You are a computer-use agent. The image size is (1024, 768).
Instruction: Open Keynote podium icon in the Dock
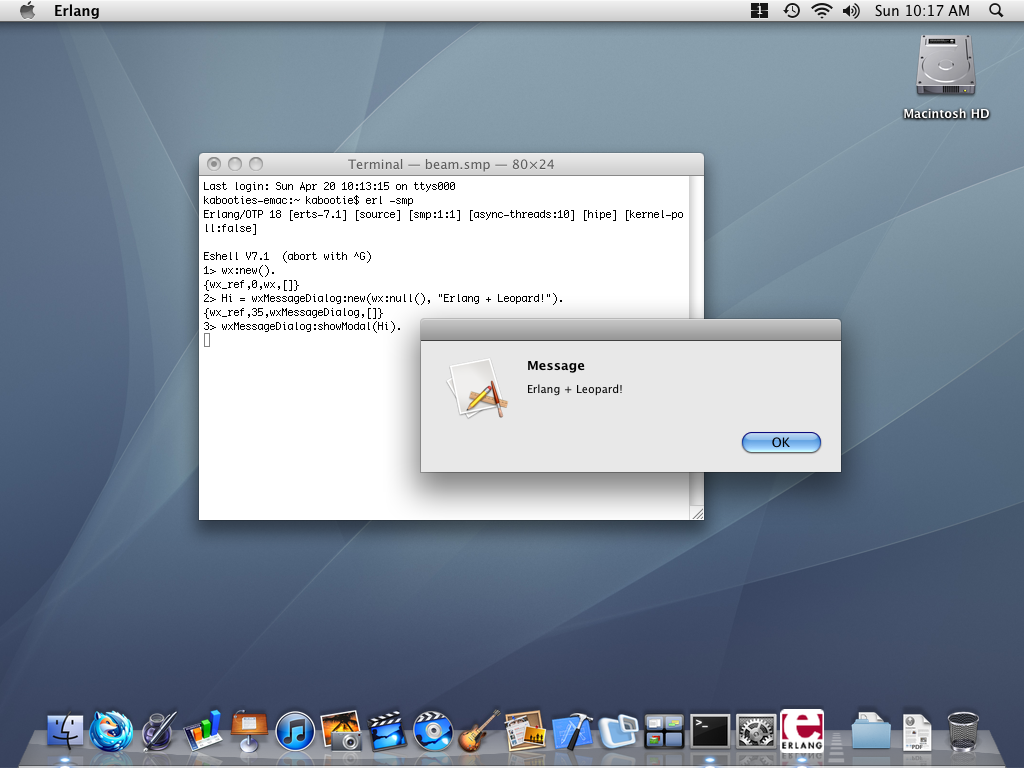[249, 730]
